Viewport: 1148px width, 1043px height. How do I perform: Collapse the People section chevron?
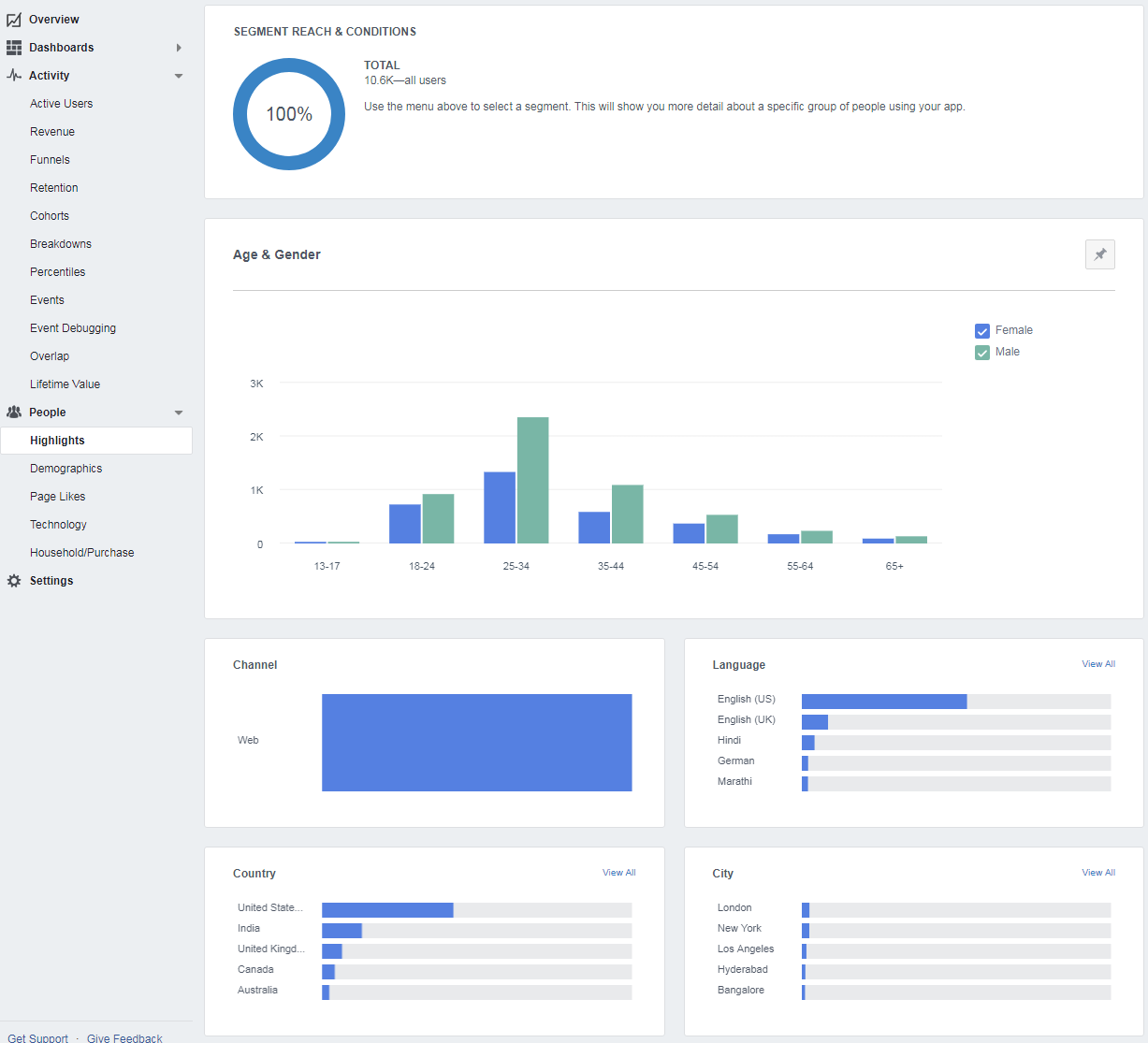click(178, 412)
